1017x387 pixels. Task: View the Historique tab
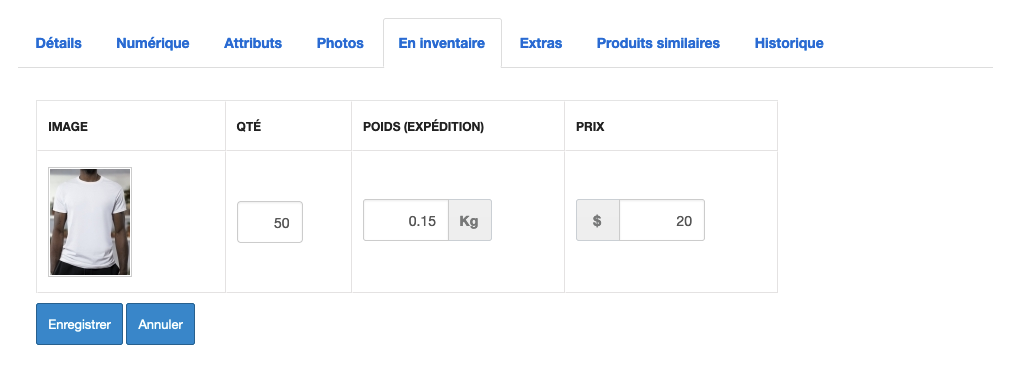[x=789, y=43]
